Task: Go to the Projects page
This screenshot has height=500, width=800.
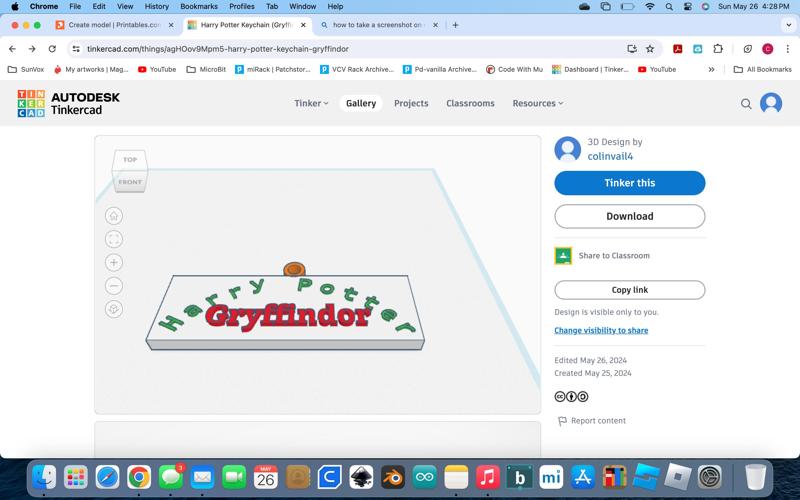Action: click(x=411, y=103)
